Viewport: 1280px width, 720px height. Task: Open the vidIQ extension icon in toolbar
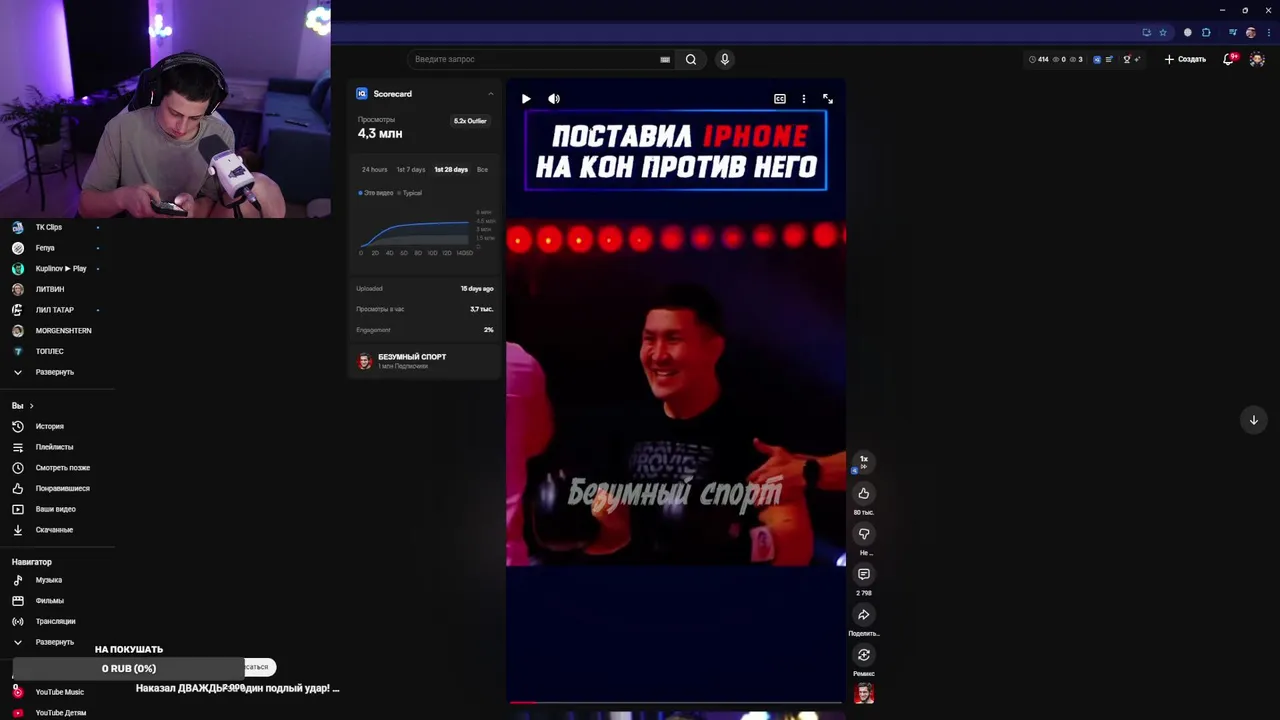[1097, 59]
